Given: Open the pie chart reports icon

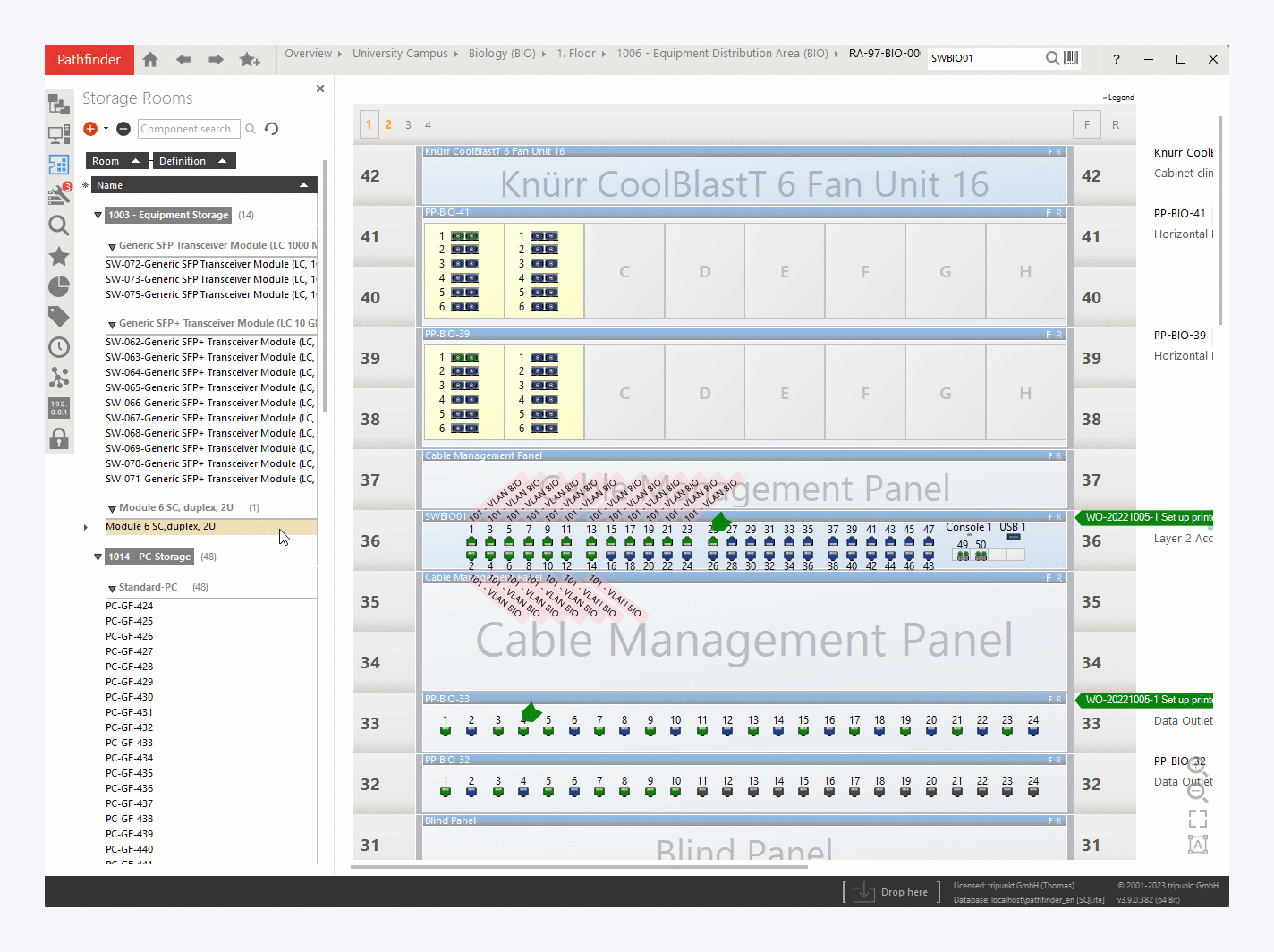Looking at the screenshot, I should tap(59, 286).
